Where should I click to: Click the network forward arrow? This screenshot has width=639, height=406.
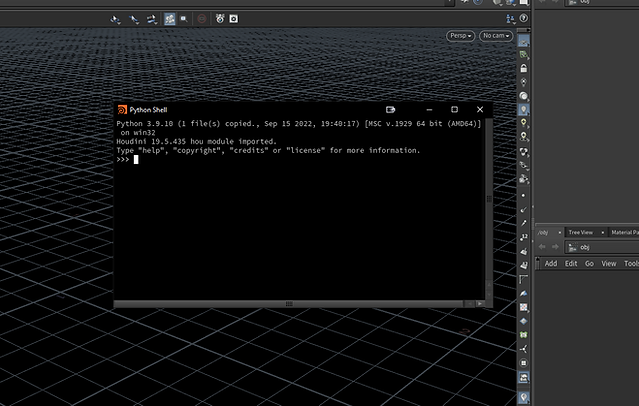555,247
